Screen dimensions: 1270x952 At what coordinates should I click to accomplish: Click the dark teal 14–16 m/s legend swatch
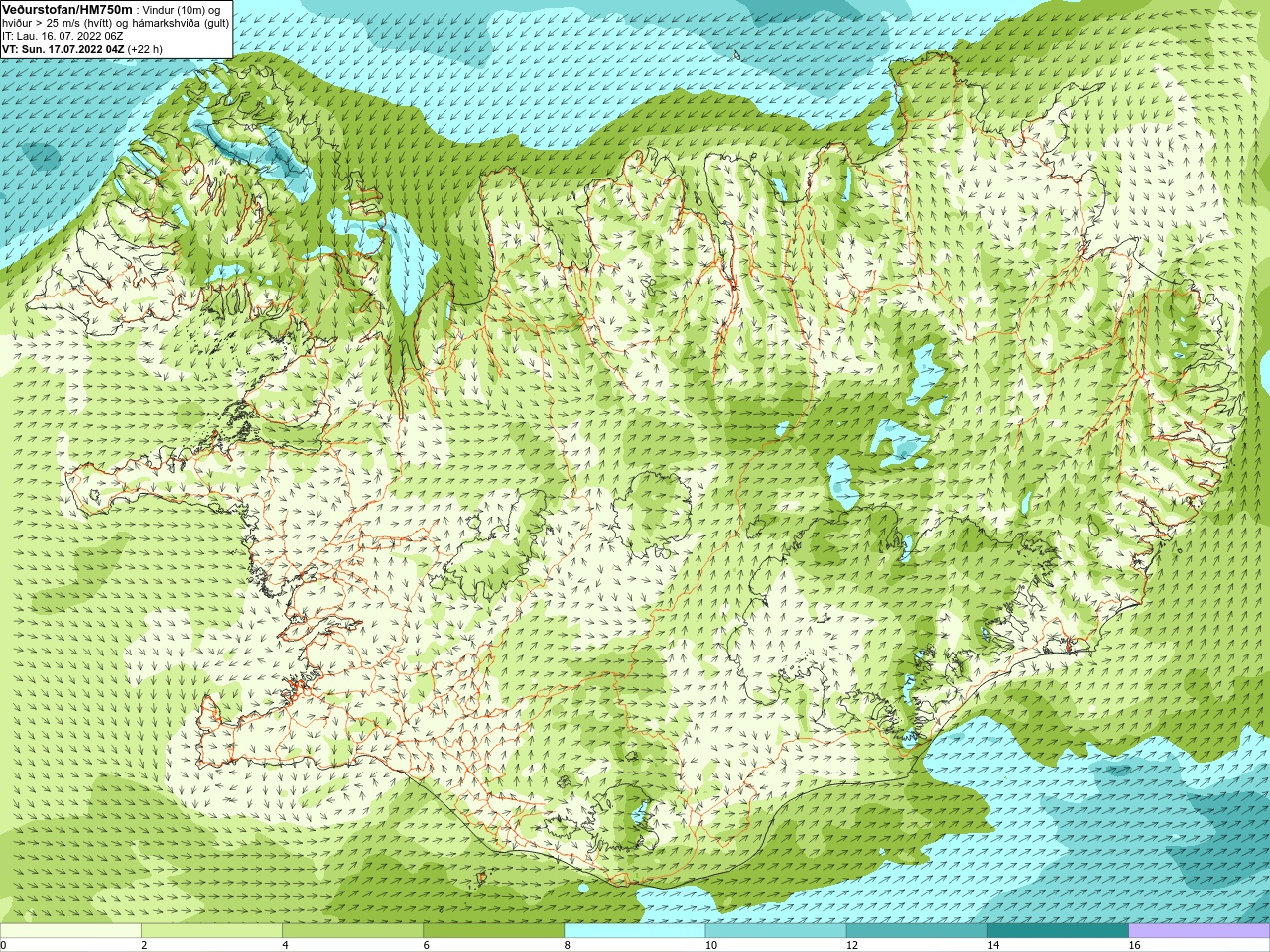[1059, 930]
